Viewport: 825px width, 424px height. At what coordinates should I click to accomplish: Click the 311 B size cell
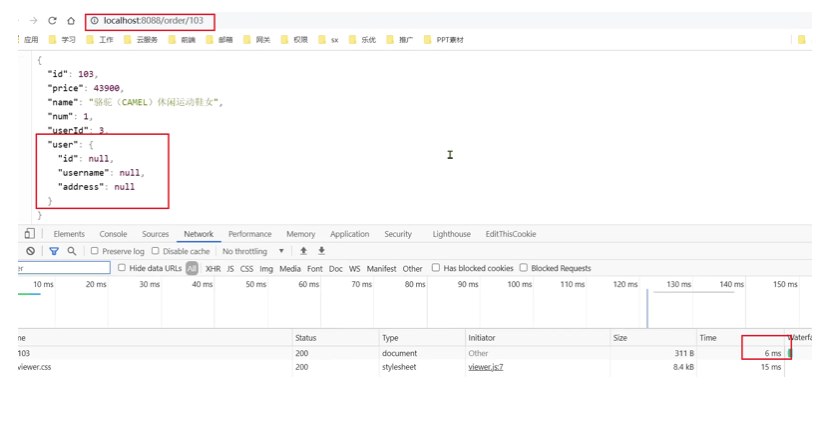(x=685, y=353)
